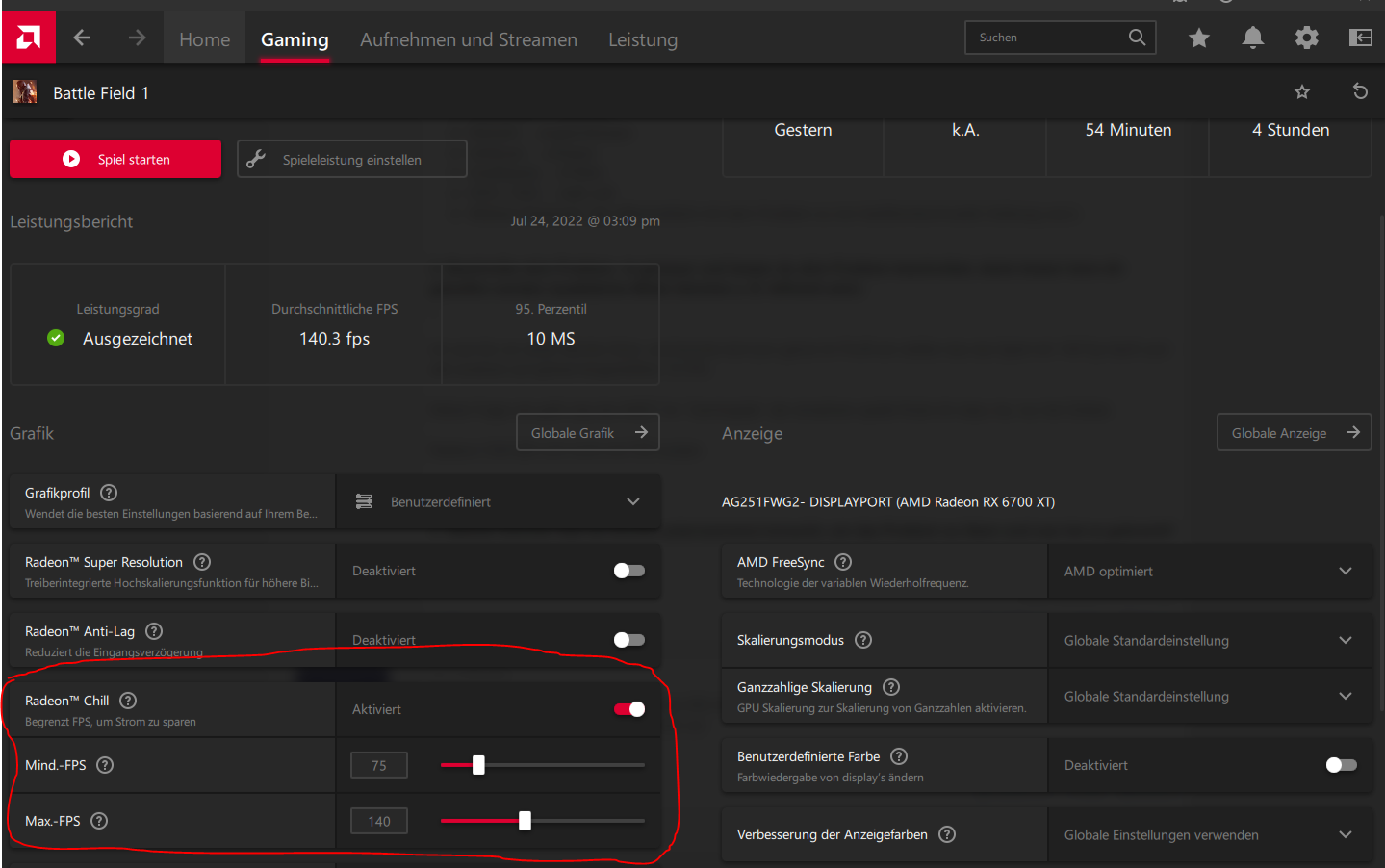The width and height of the screenshot is (1385, 868).
Task: Show help for Radeon Chill
Action: pos(128,701)
